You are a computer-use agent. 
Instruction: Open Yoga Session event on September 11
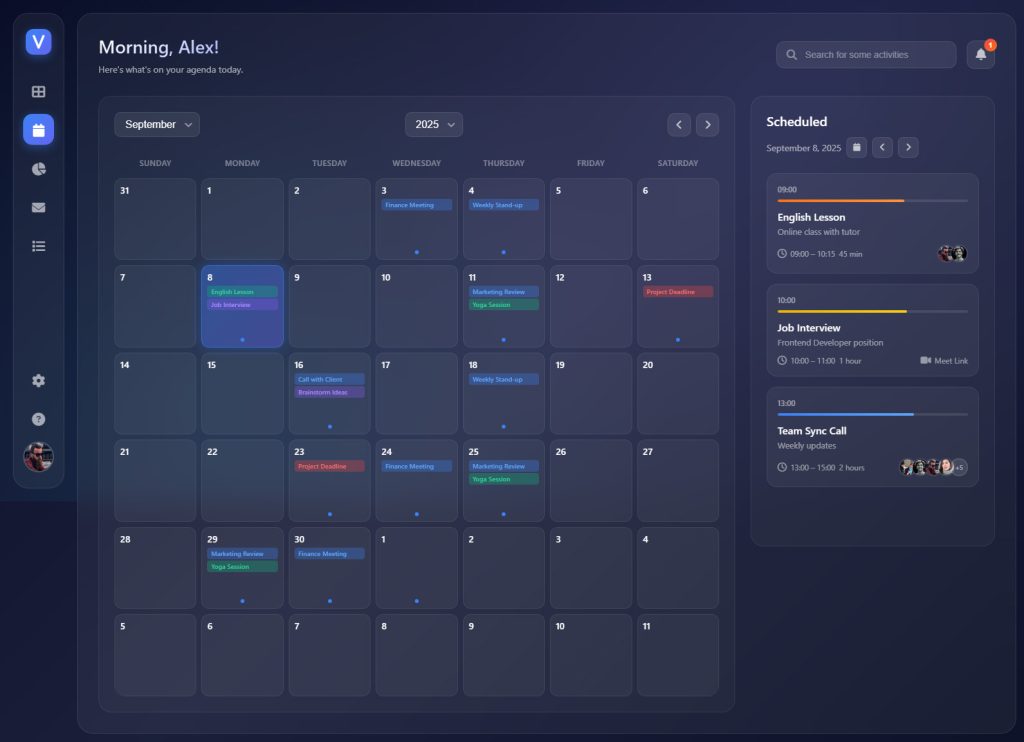[504, 305]
